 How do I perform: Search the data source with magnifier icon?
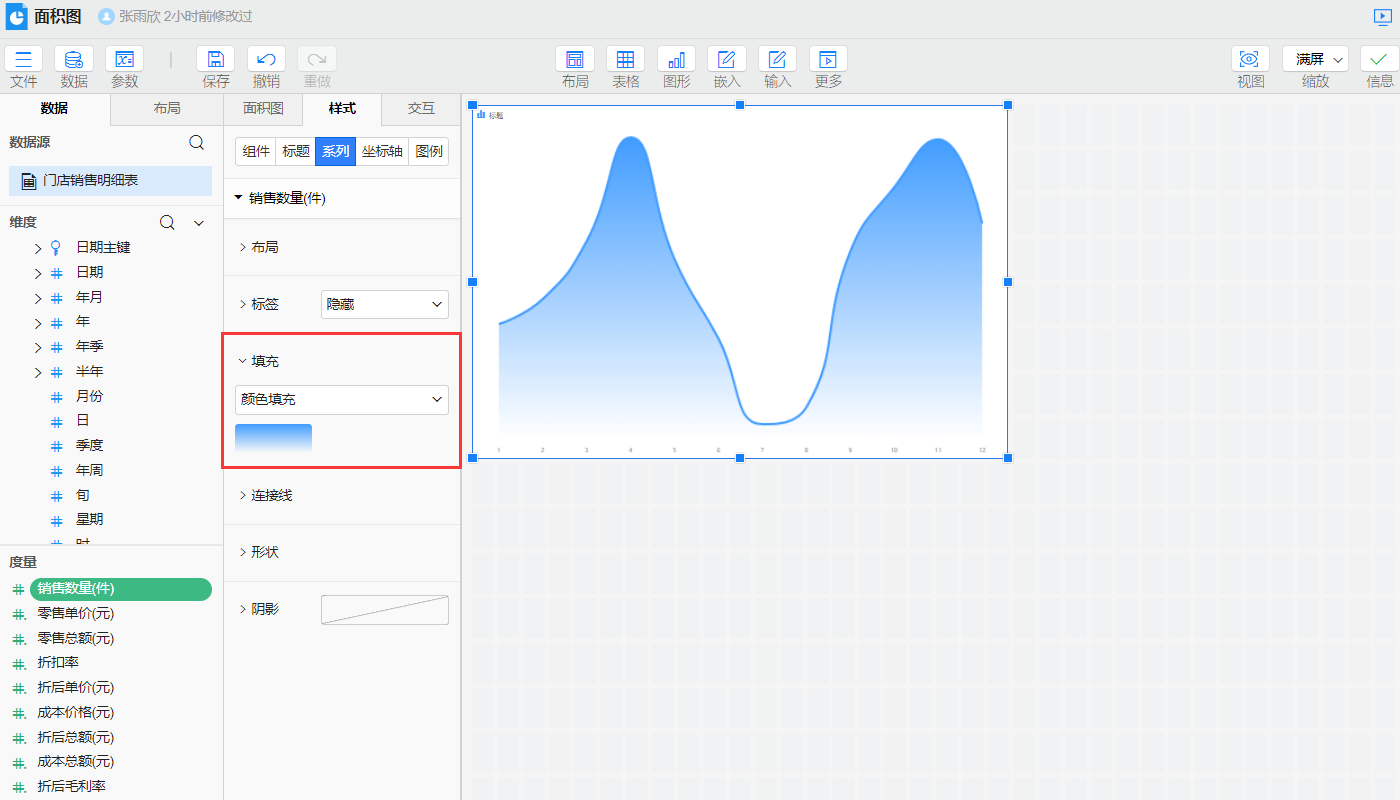(x=197, y=143)
